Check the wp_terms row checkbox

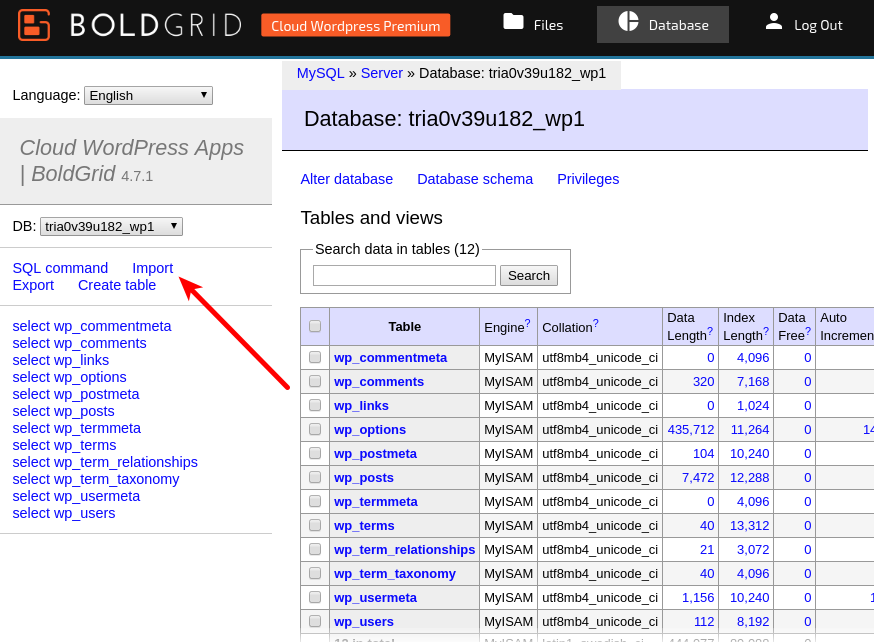pyautogui.click(x=315, y=525)
